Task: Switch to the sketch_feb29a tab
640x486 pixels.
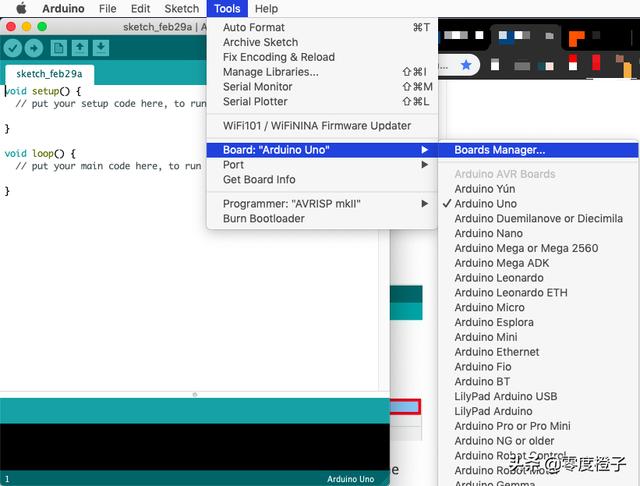Action: (x=49, y=74)
